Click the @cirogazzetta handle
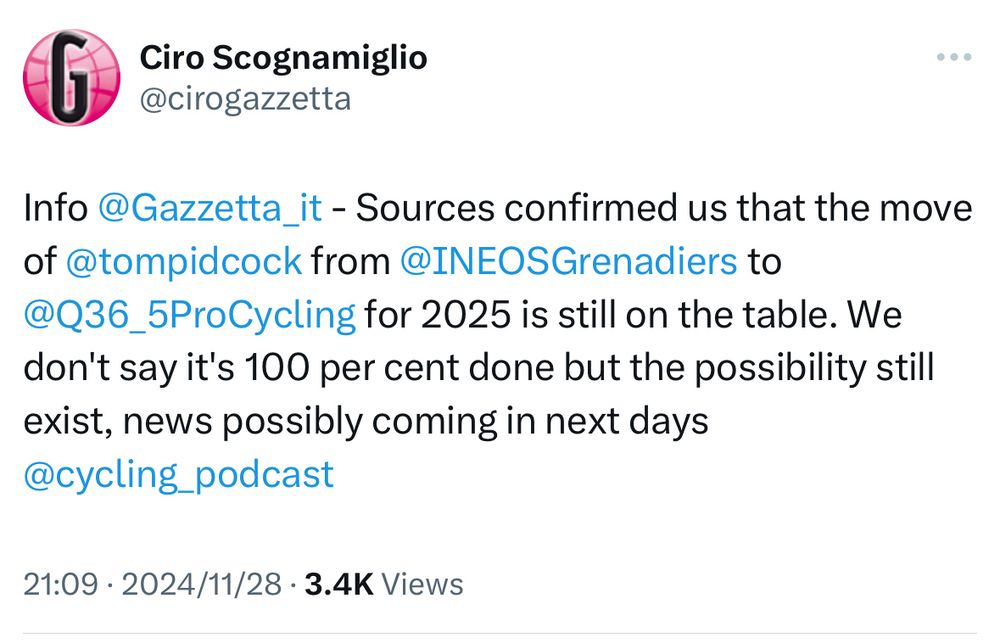1000x644 pixels. point(245,99)
